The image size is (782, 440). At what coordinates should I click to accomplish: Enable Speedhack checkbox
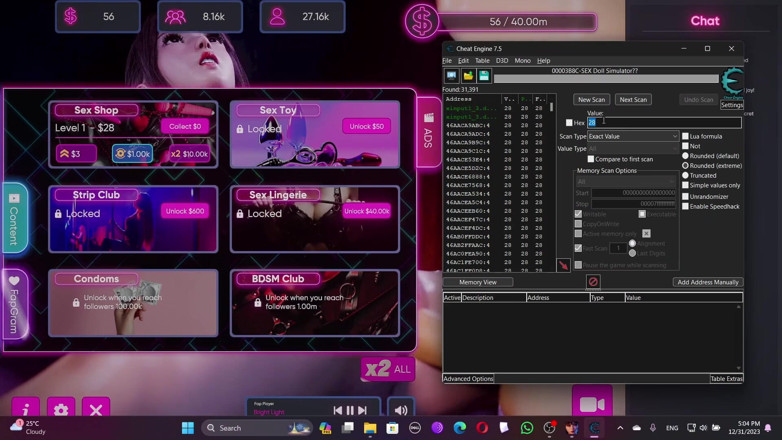[x=686, y=206]
